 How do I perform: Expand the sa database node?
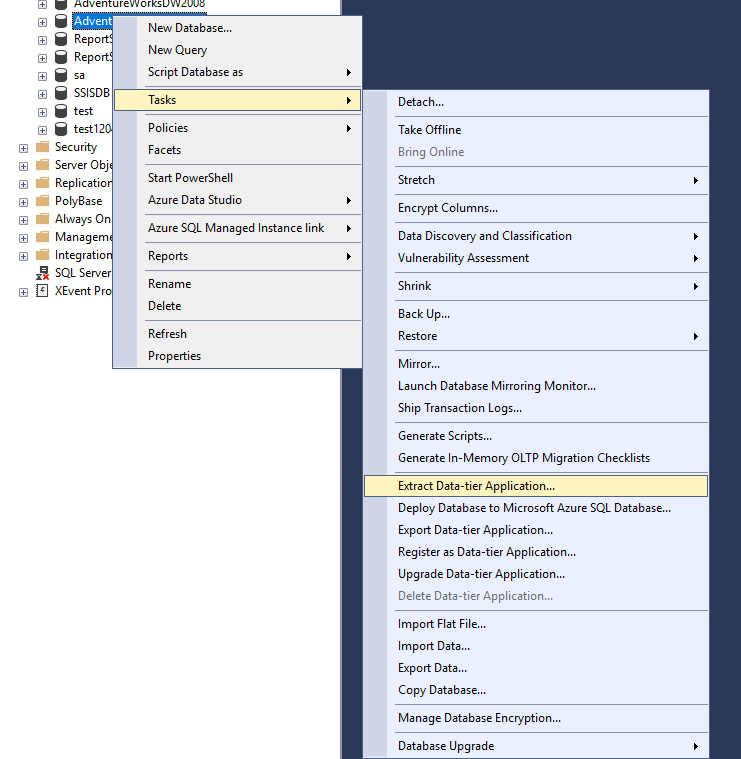click(x=43, y=76)
